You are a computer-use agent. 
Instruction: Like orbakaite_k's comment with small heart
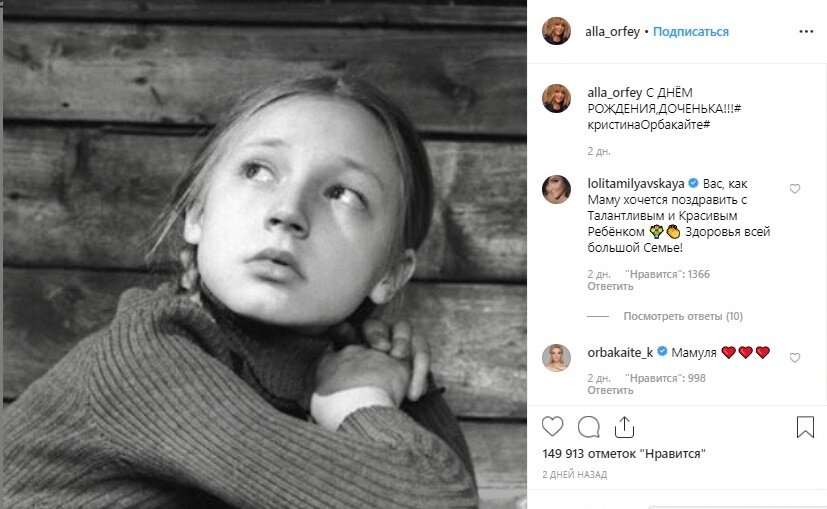pos(795,357)
